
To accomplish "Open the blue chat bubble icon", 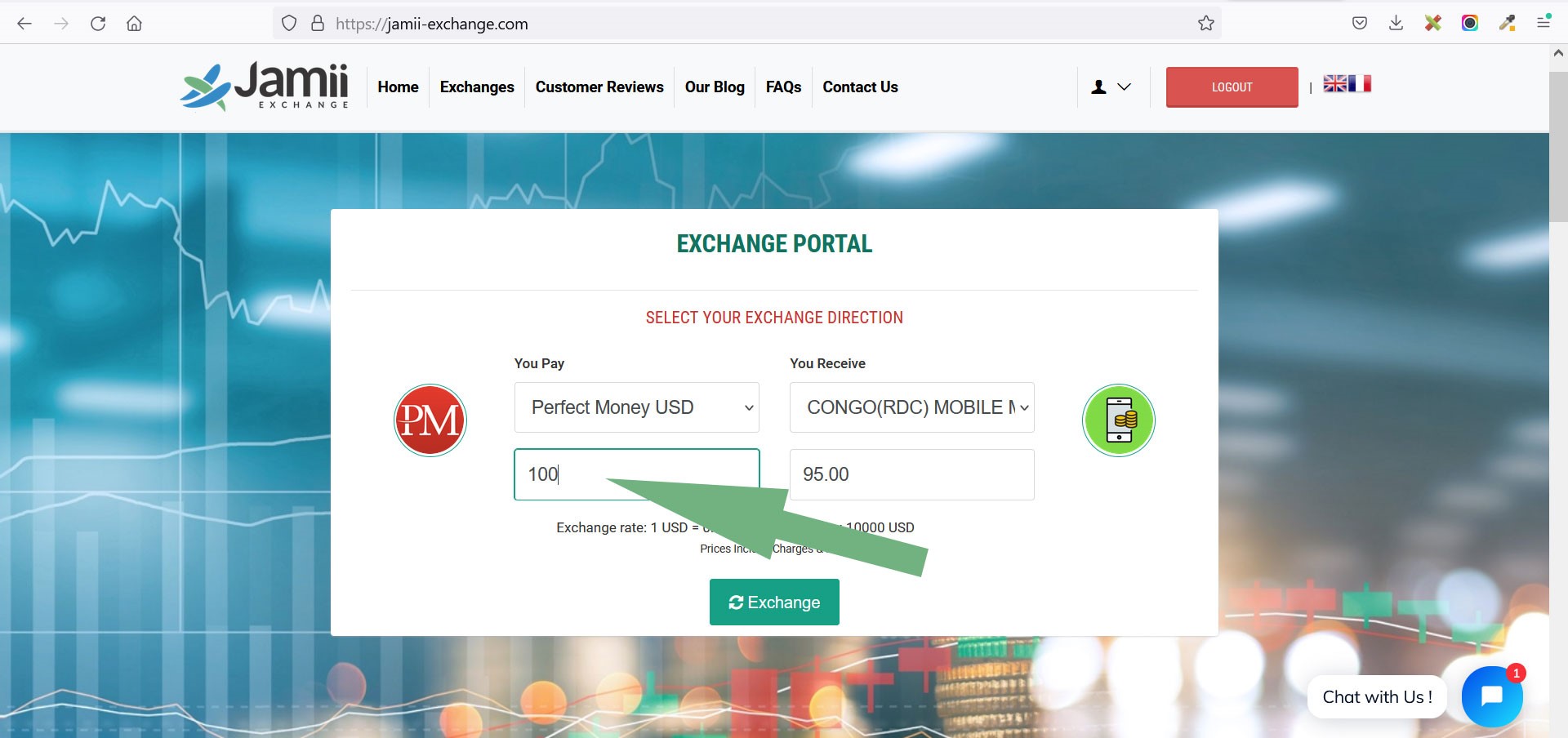I will coord(1492,696).
